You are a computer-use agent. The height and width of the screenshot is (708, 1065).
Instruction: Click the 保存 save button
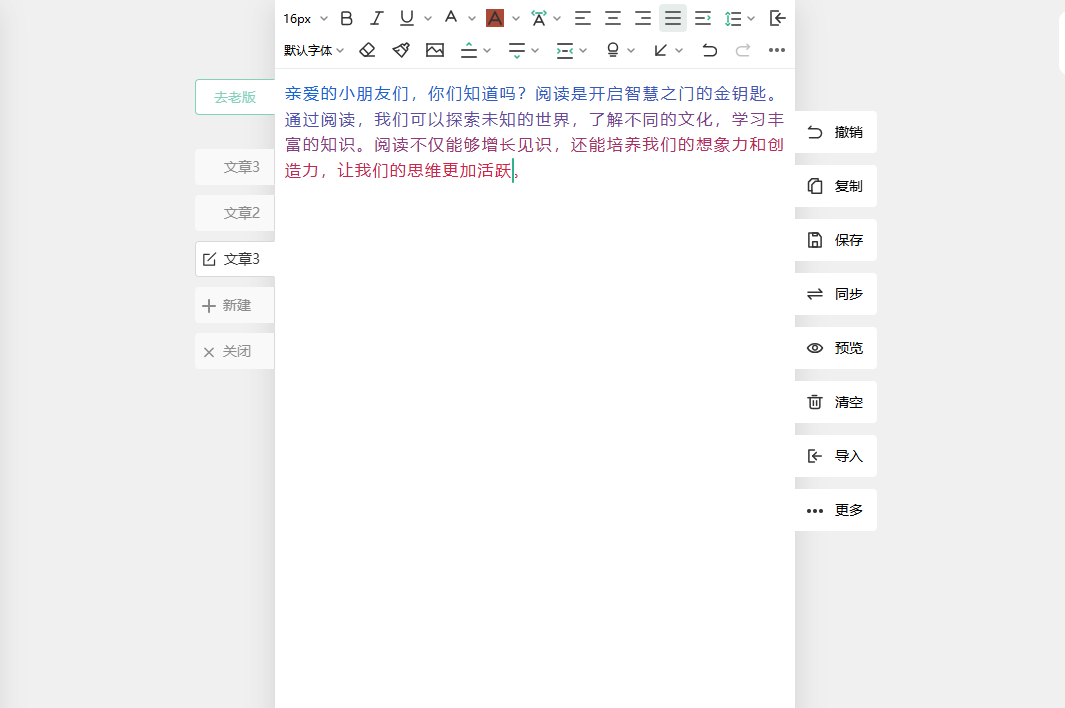(x=836, y=240)
